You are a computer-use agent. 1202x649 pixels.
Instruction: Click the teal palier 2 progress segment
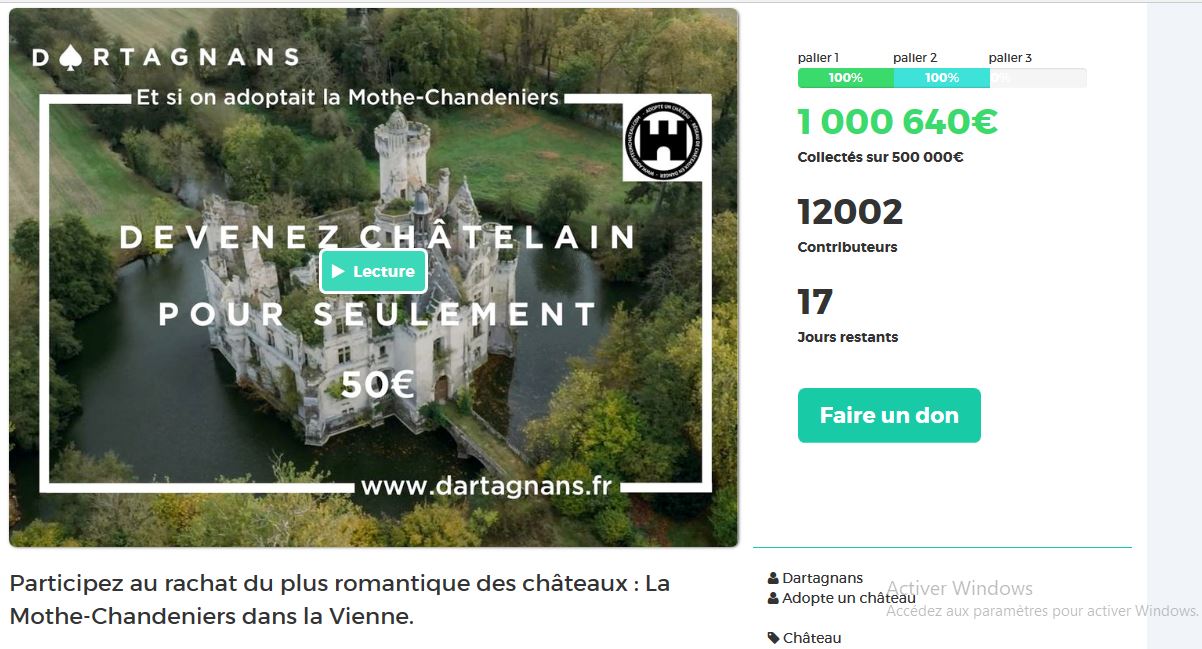[941, 78]
